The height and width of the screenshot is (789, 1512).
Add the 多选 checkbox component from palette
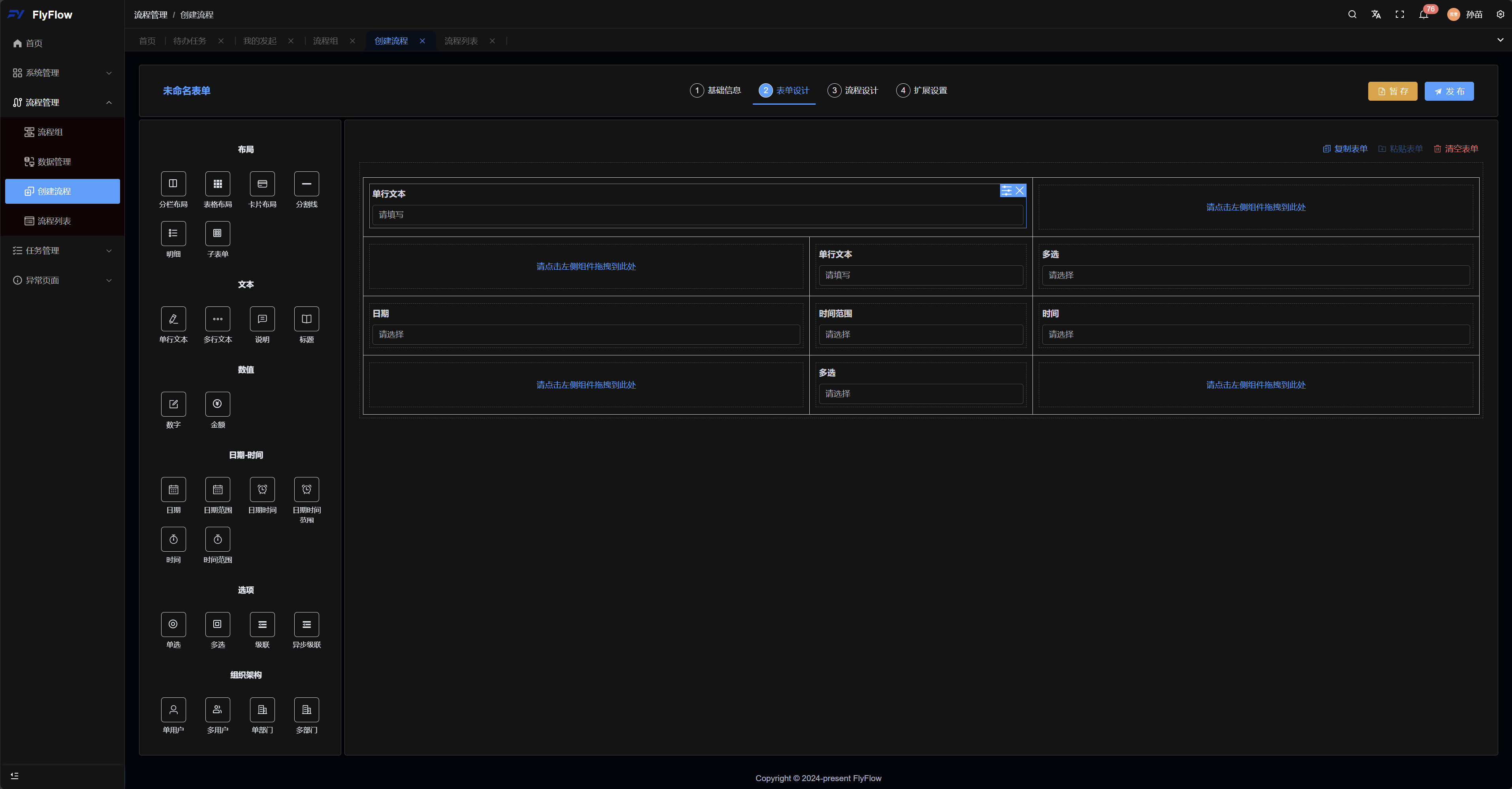click(x=218, y=624)
